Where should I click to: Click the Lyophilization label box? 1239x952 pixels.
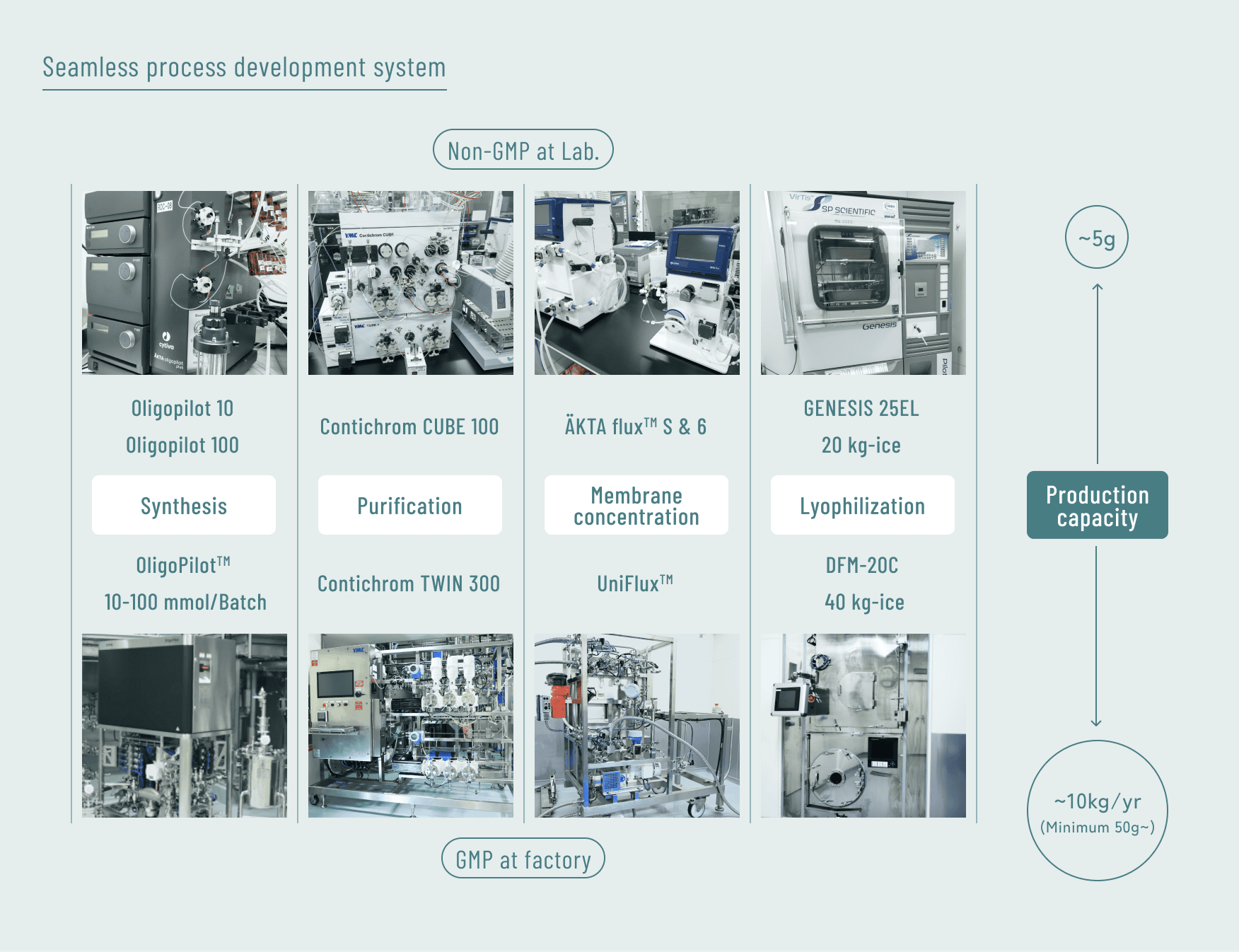tap(863, 505)
